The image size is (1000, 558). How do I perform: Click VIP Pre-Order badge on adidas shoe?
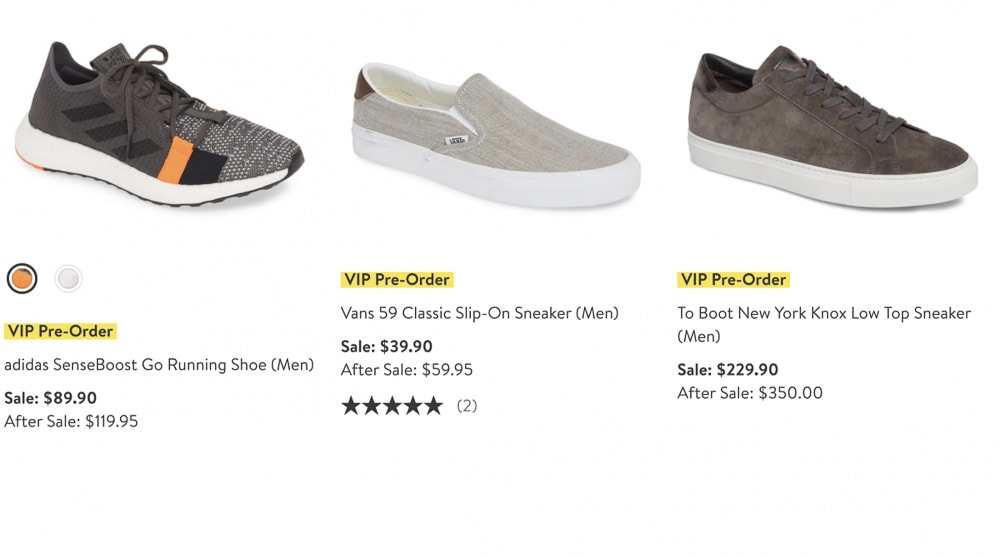(x=61, y=331)
